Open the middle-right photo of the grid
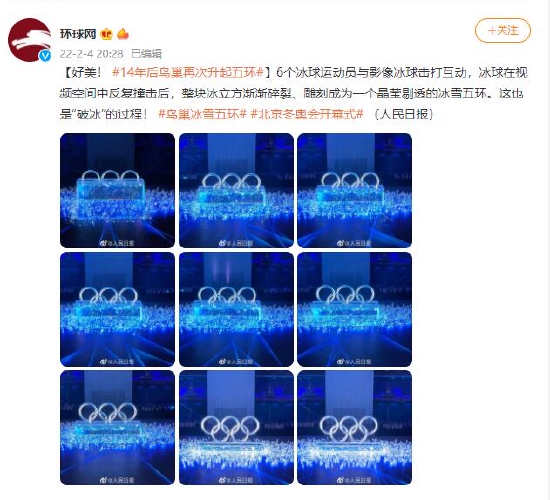This screenshot has height=500, width=550. coord(355,309)
